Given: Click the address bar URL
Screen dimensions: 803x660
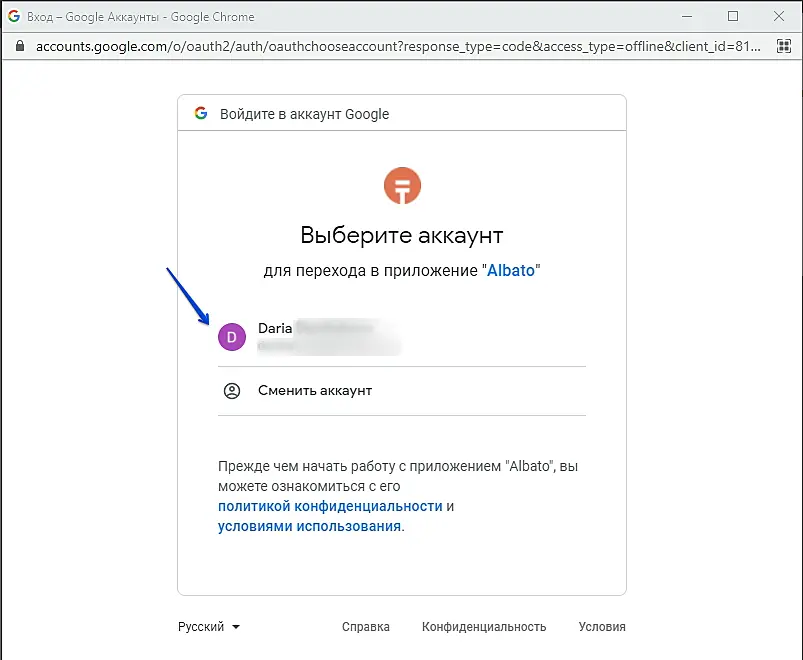Looking at the screenshot, I should point(398,47).
